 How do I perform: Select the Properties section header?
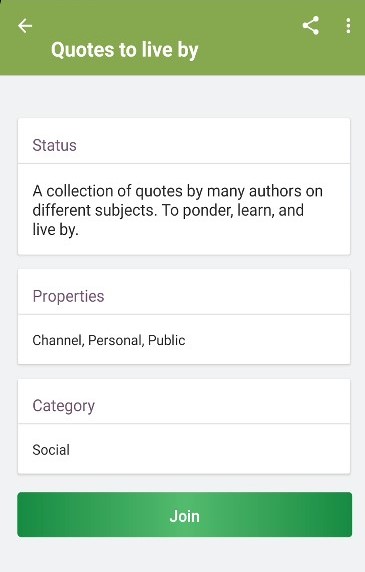pos(68,296)
